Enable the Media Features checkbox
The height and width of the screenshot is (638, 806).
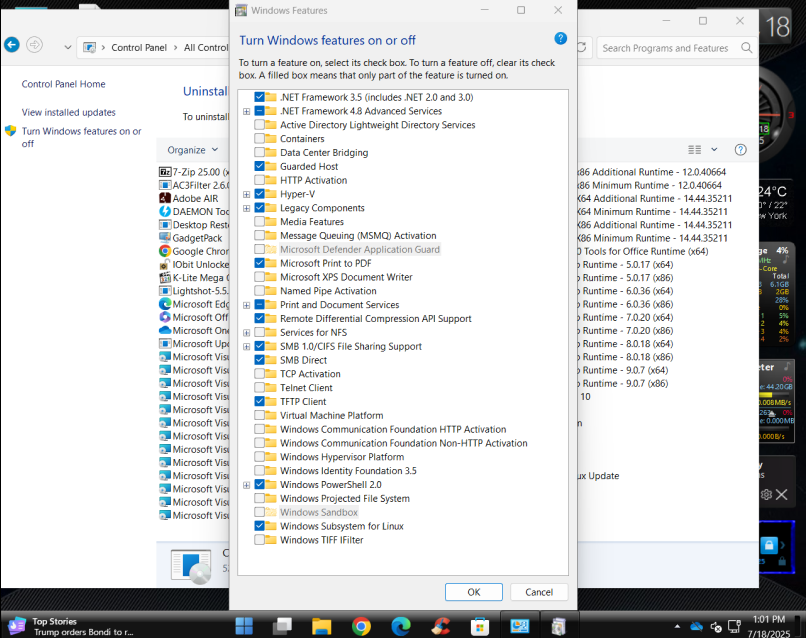coord(260,222)
